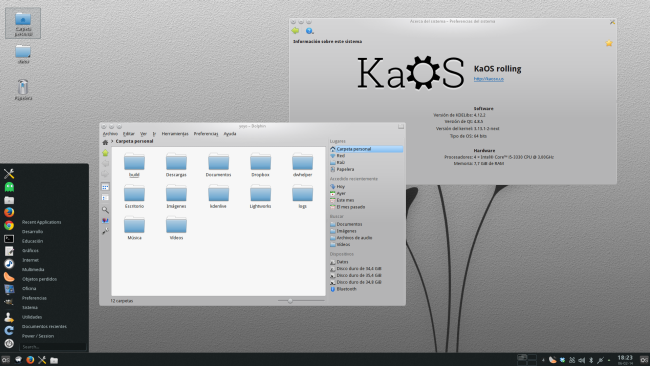Viewport: 650px width, 366px height.
Task: Click Carpeta personal in Dolphin breadcrumb
Action: point(134,141)
